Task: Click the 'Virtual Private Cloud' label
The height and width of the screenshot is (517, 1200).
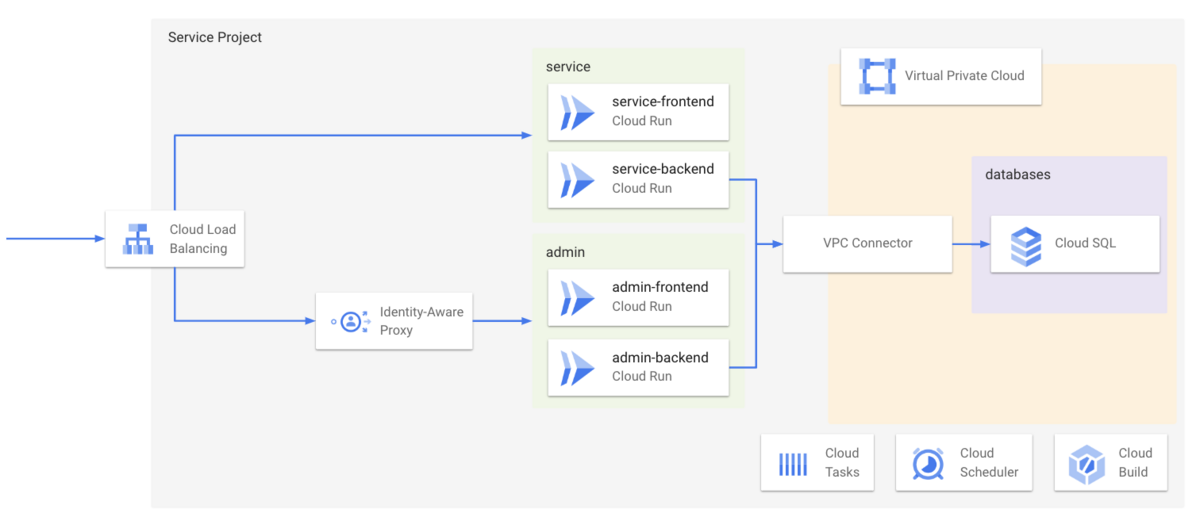Action: [964, 75]
